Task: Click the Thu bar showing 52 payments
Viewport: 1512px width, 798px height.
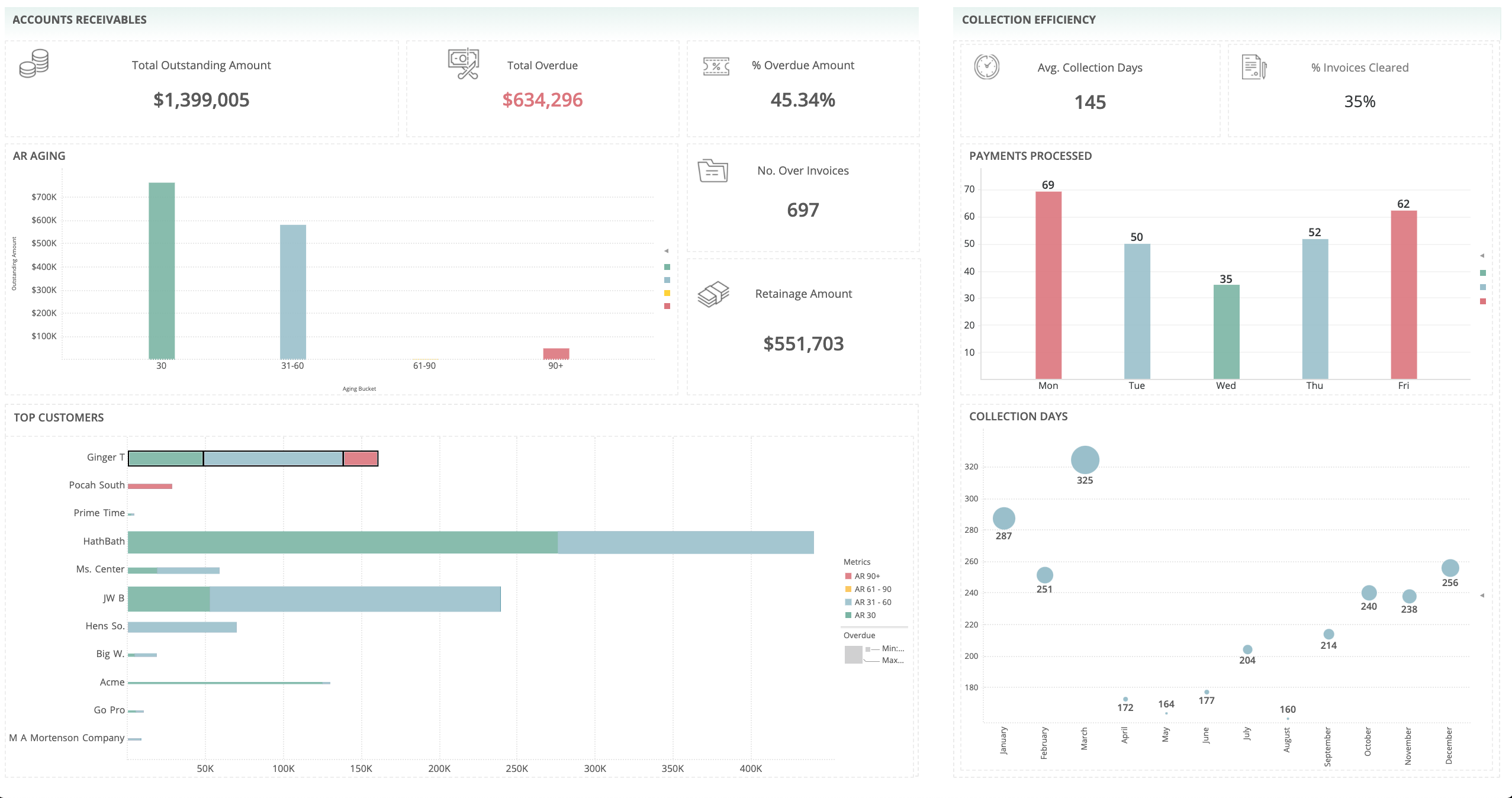Action: (1315, 308)
